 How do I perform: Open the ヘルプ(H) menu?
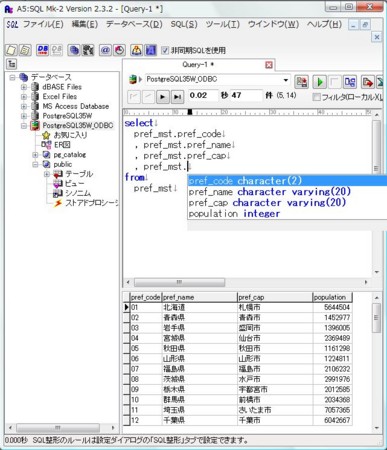(324, 24)
